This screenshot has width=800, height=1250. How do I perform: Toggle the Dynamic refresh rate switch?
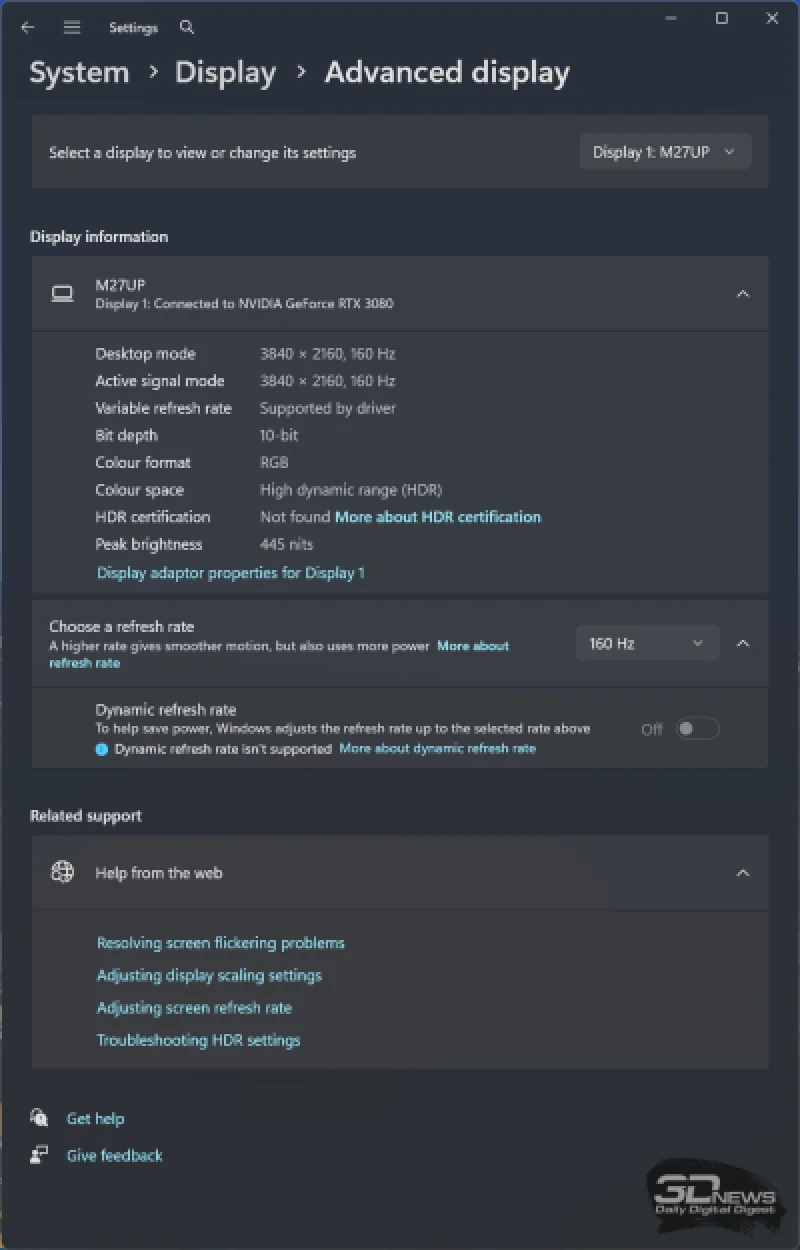click(x=697, y=729)
